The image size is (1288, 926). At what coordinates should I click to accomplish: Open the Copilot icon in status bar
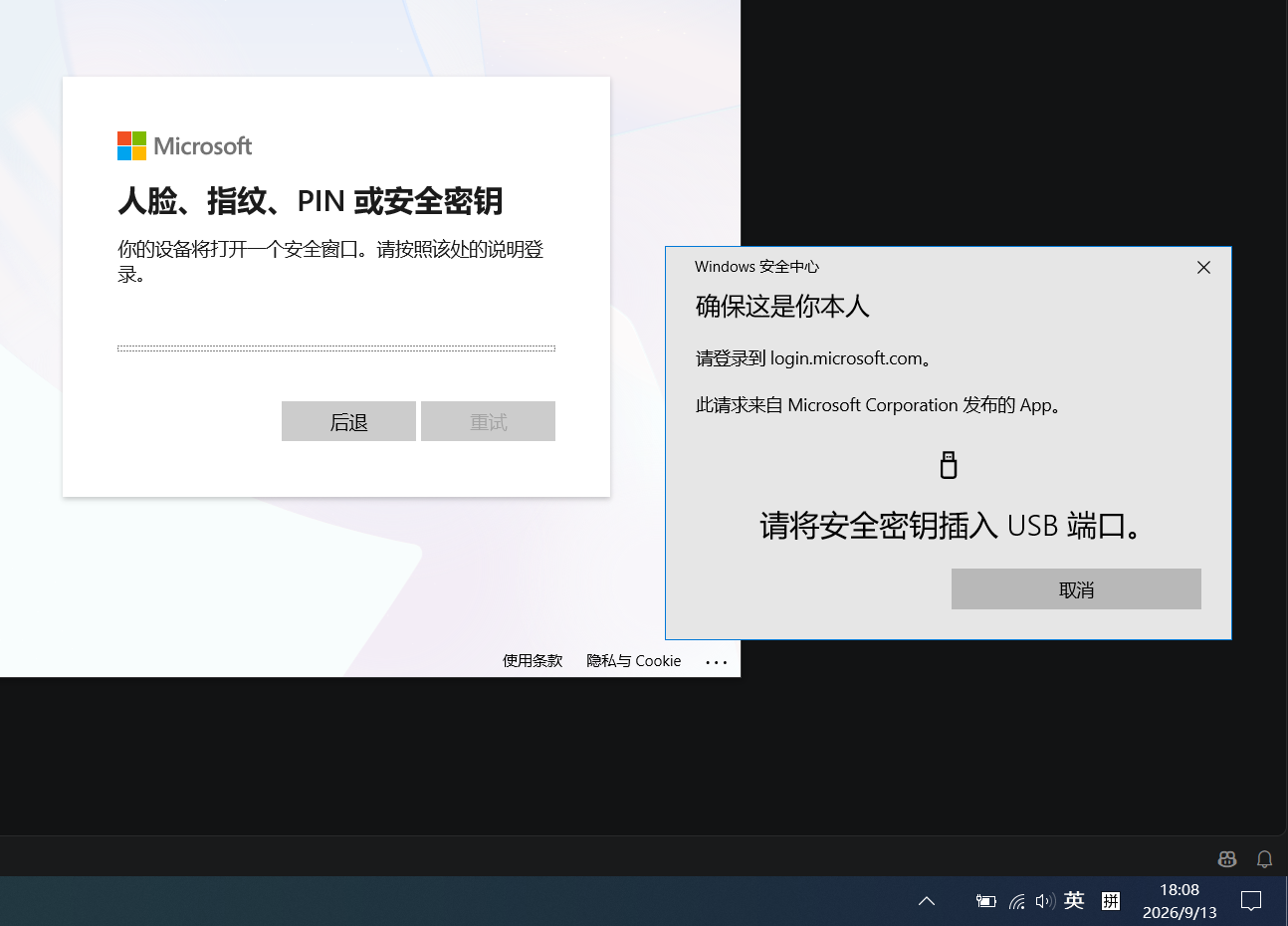click(1227, 858)
